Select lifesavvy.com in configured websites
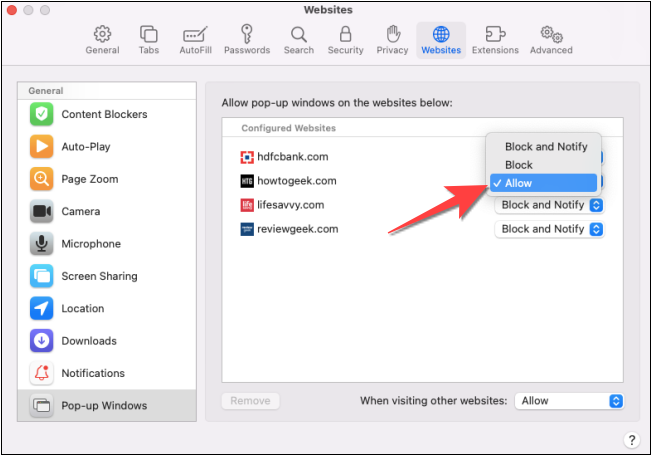The image size is (654, 458). (291, 205)
